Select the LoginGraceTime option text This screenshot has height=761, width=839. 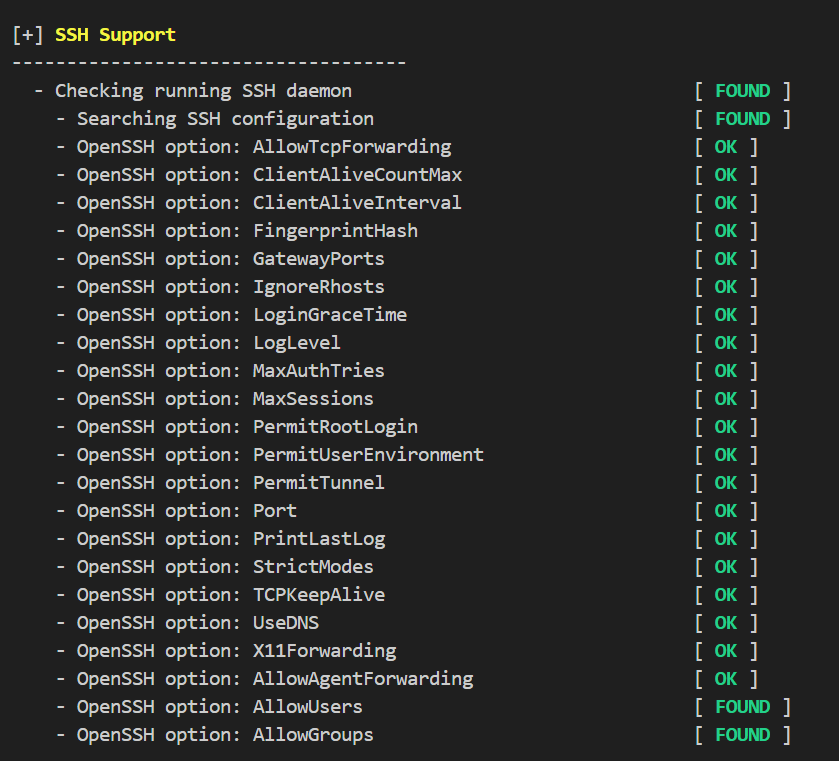click(330, 315)
